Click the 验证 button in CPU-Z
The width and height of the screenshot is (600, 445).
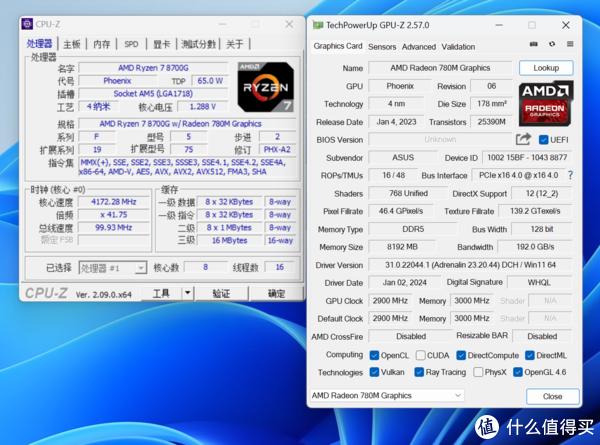(x=221, y=293)
